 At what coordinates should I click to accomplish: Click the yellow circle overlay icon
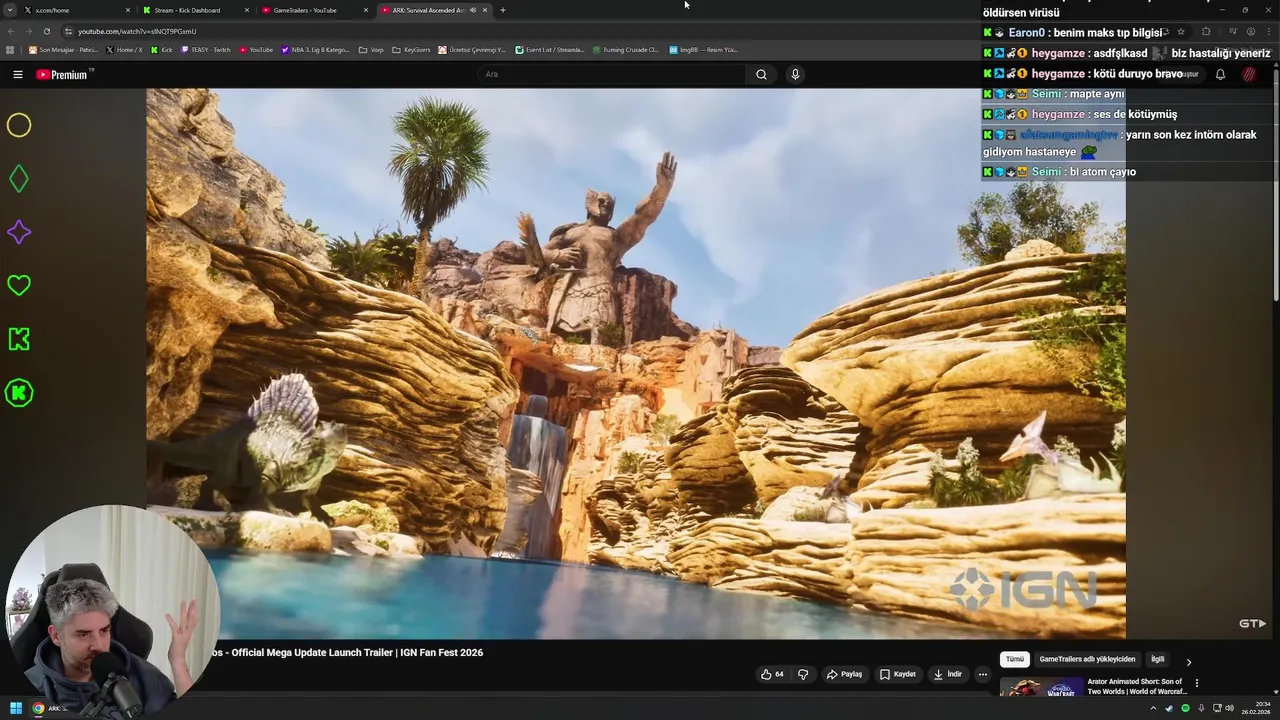tap(19, 125)
